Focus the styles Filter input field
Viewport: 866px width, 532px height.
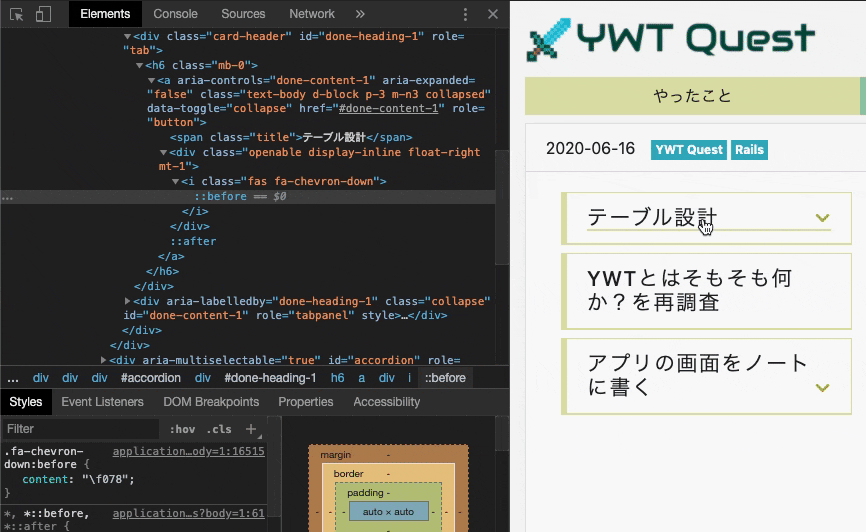click(81, 429)
